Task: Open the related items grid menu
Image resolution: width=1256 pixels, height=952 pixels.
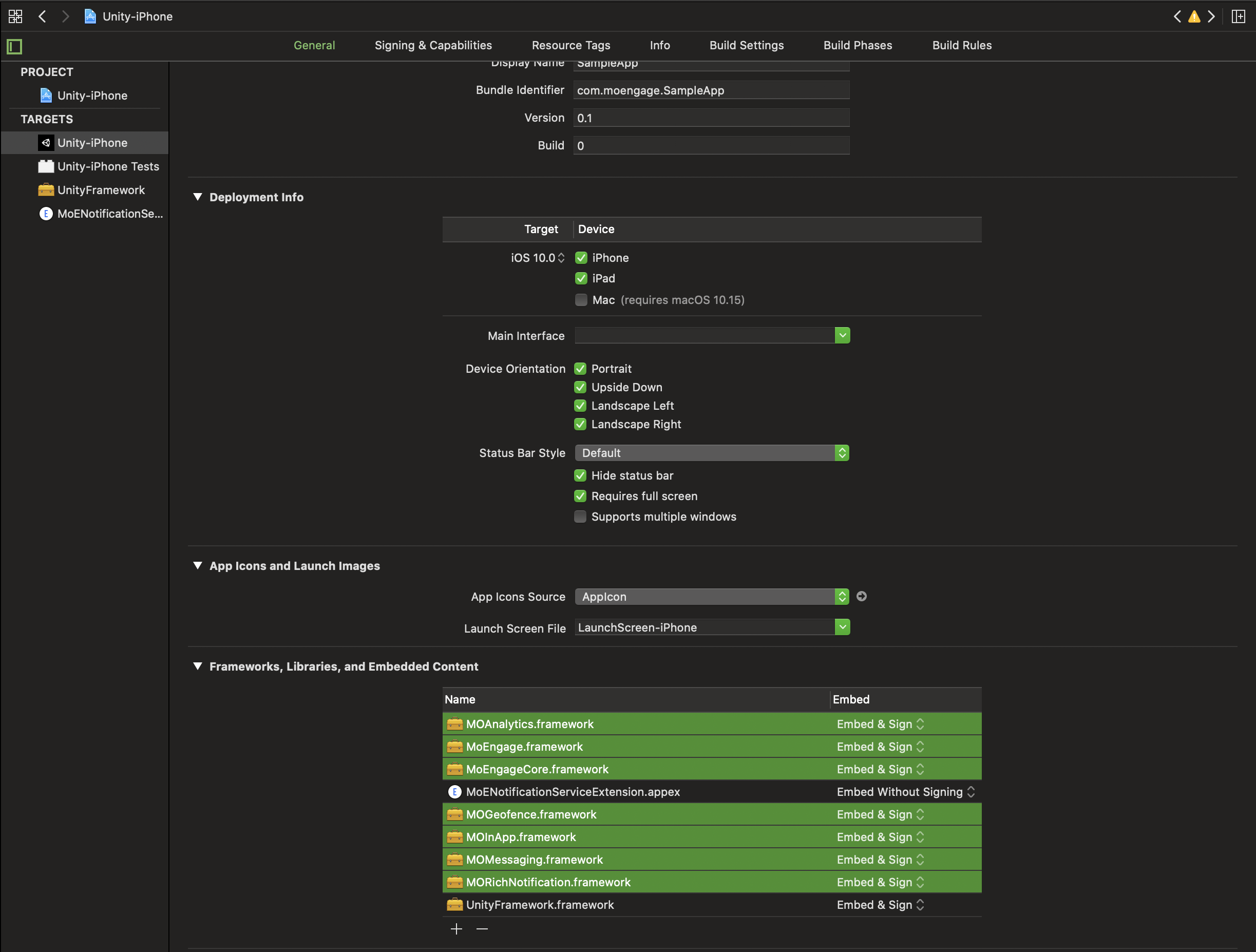Action: click(x=15, y=16)
